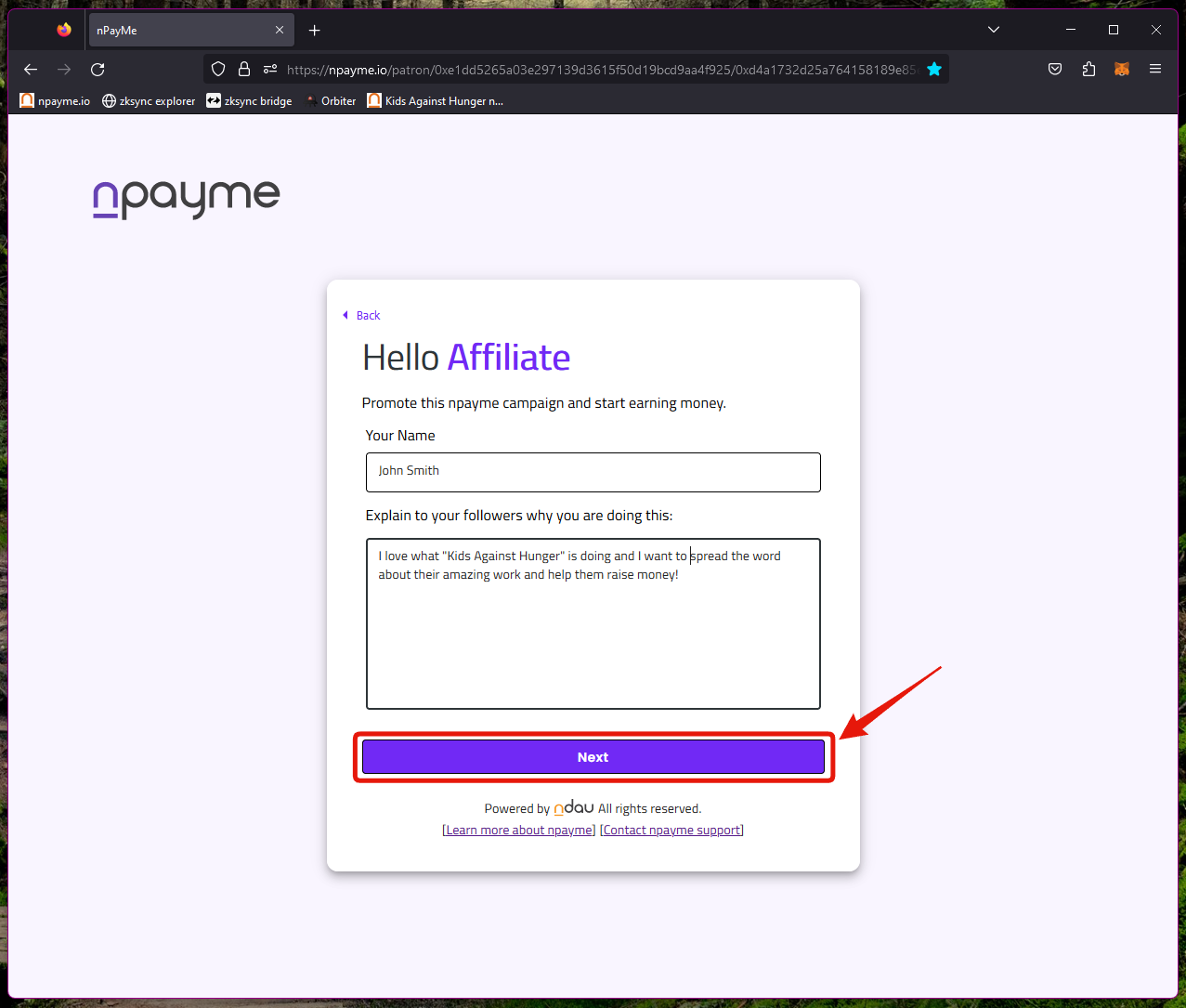Viewport: 1186px width, 1008px height.
Task: Click the explanation message text area
Action: (593, 623)
